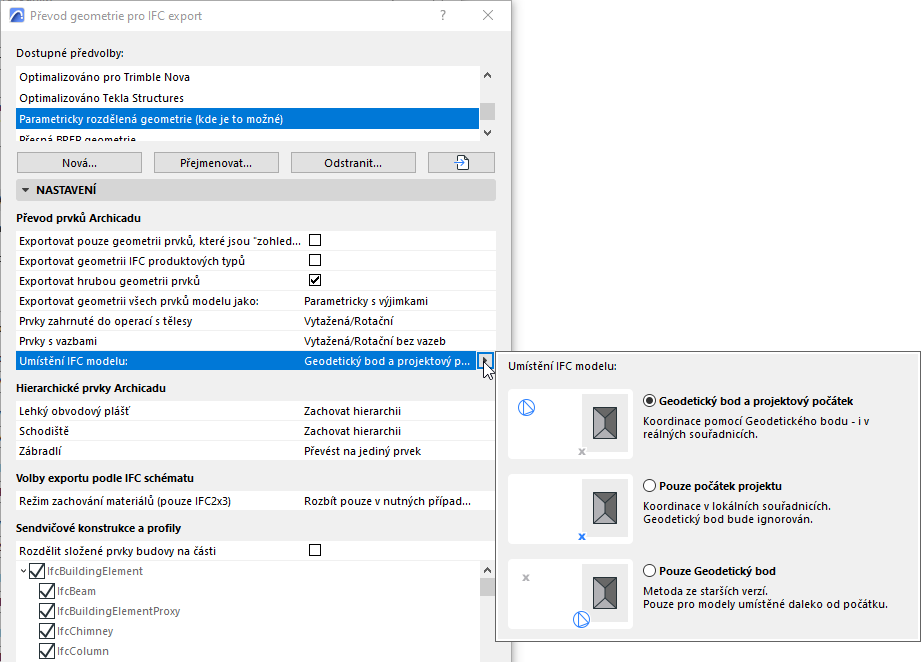The image size is (921, 662).
Task: Collapse the IfcBuildingElement tree node
Action: [23, 571]
